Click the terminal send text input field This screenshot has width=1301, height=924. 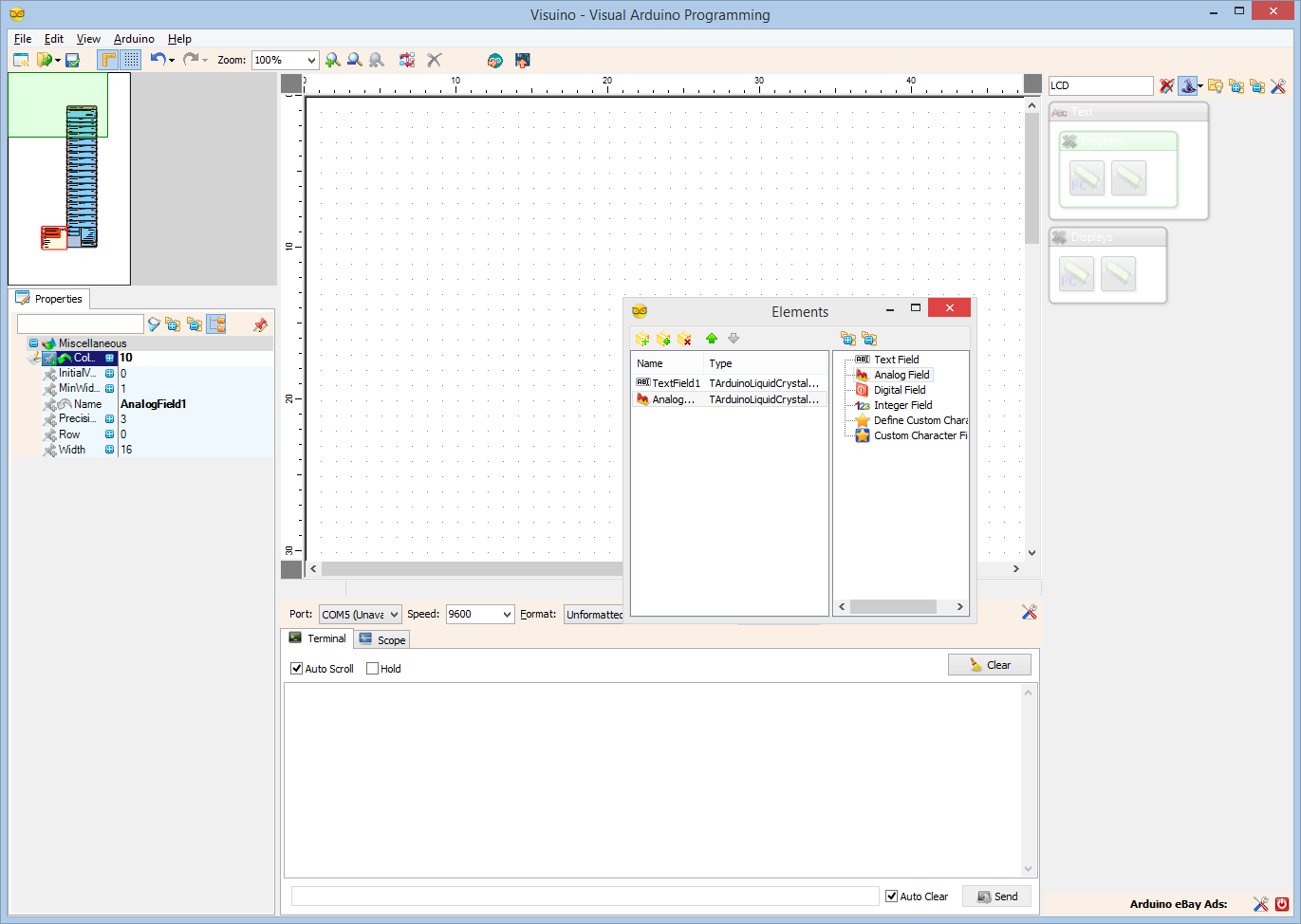pyautogui.click(x=585, y=896)
